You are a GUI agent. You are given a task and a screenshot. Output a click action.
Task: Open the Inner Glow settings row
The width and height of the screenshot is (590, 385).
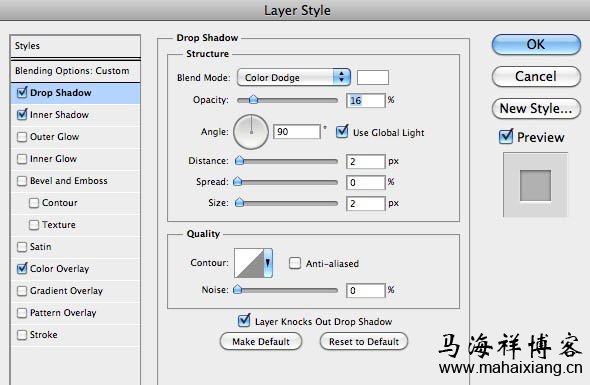tap(75, 159)
